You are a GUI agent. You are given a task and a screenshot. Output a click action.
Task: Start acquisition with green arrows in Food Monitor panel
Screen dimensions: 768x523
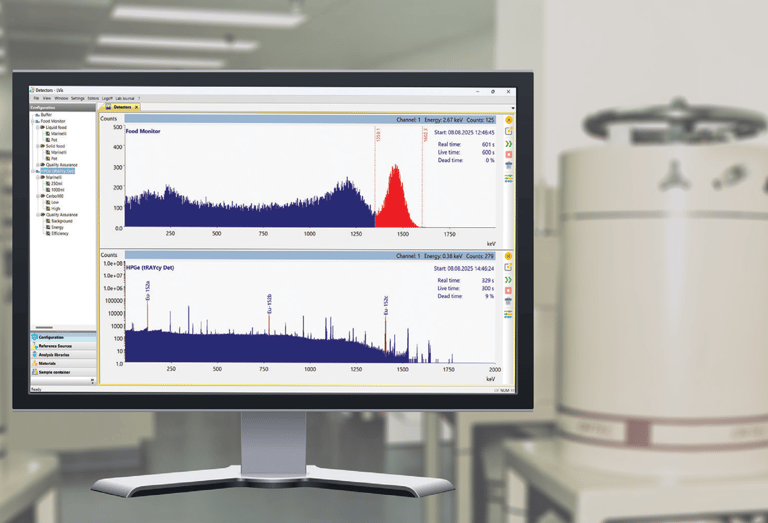508,143
